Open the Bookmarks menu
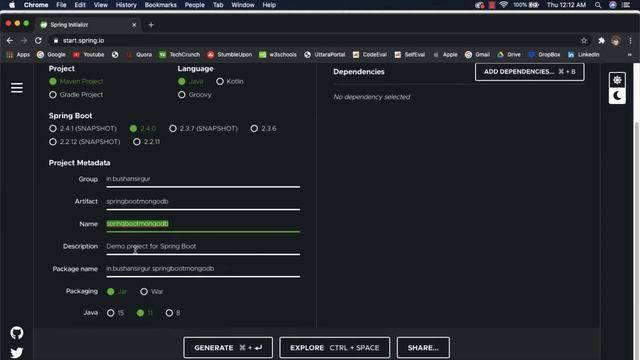Screen dimensions: 640x360 (160, 5)
